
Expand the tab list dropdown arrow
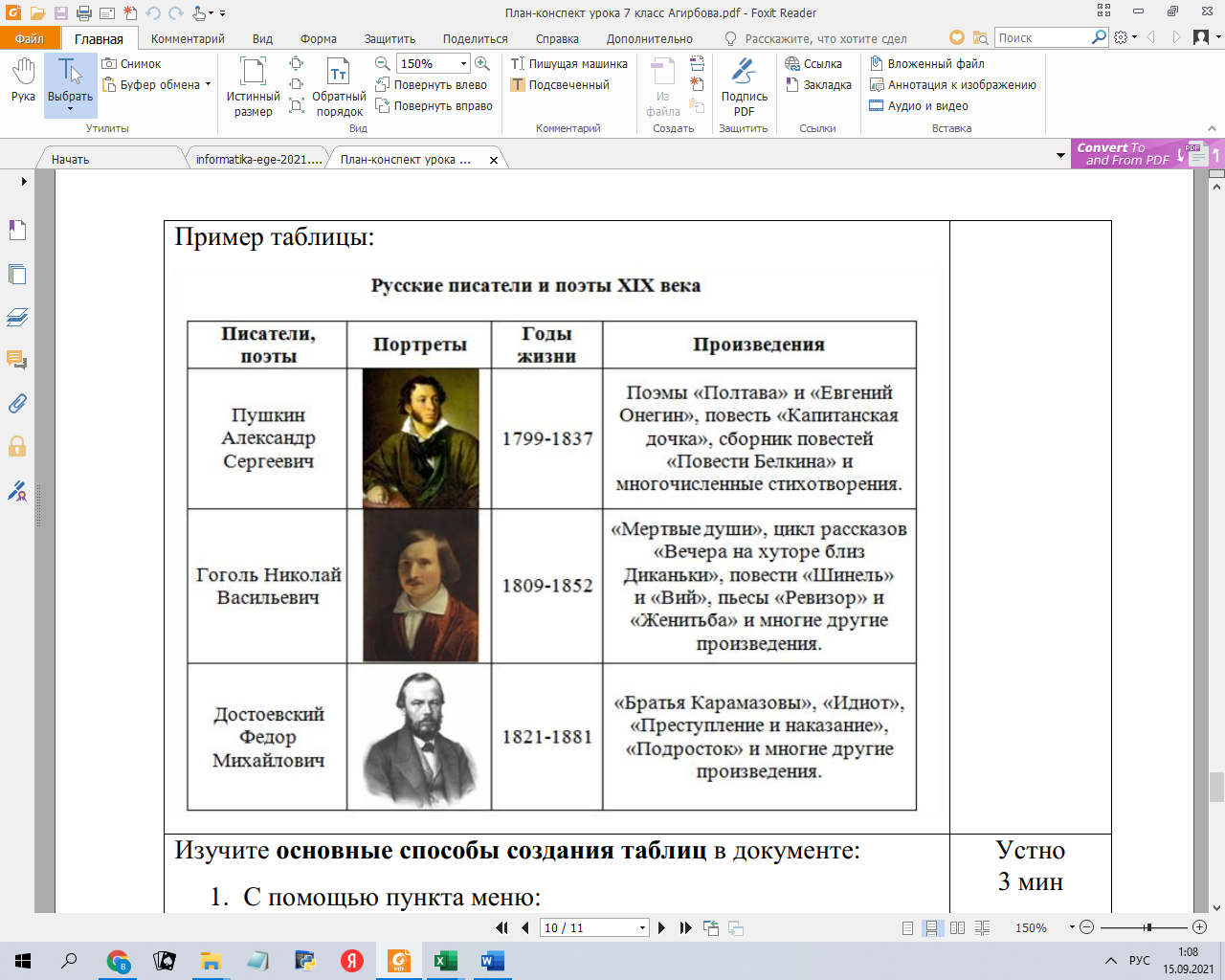(x=1060, y=155)
